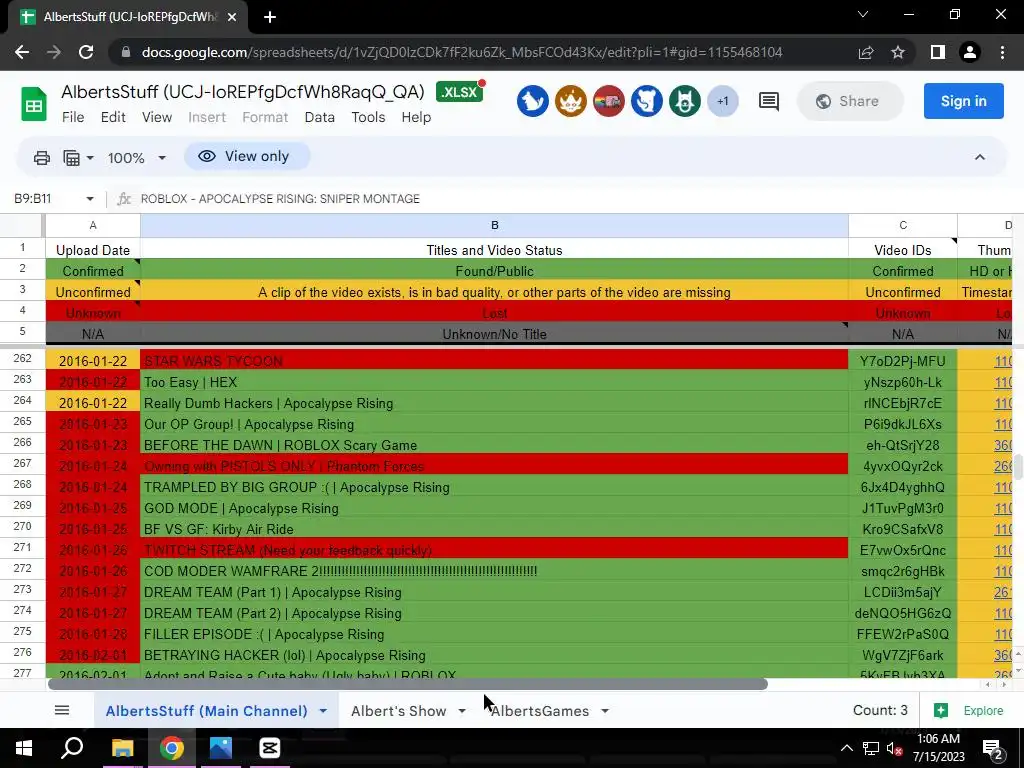
Task: Open the all sheets list icon
Action: [62, 710]
